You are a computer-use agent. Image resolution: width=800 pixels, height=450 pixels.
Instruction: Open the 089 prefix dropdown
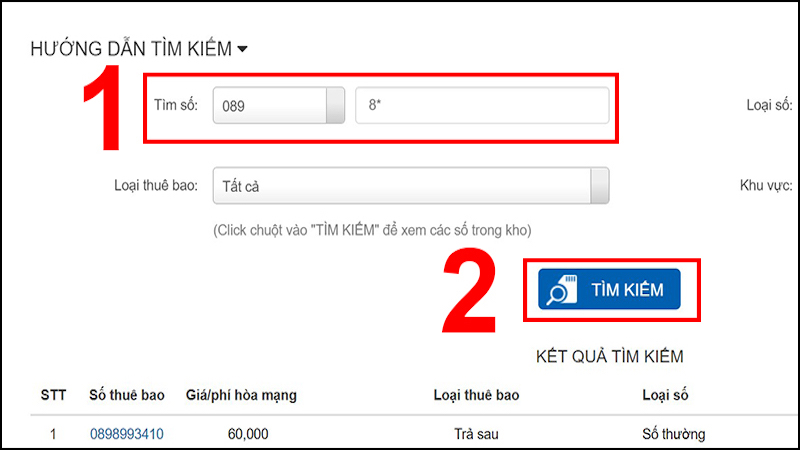[279, 106]
